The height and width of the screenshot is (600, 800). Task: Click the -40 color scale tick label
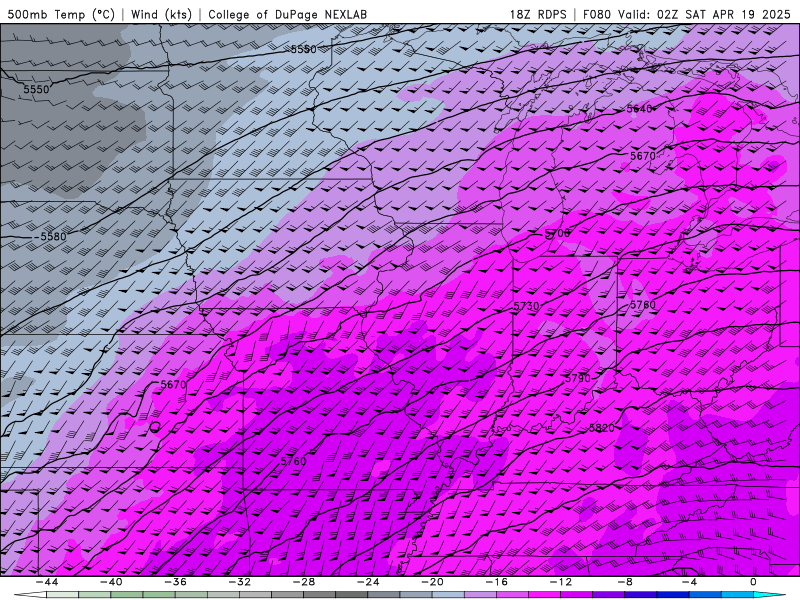[111, 582]
